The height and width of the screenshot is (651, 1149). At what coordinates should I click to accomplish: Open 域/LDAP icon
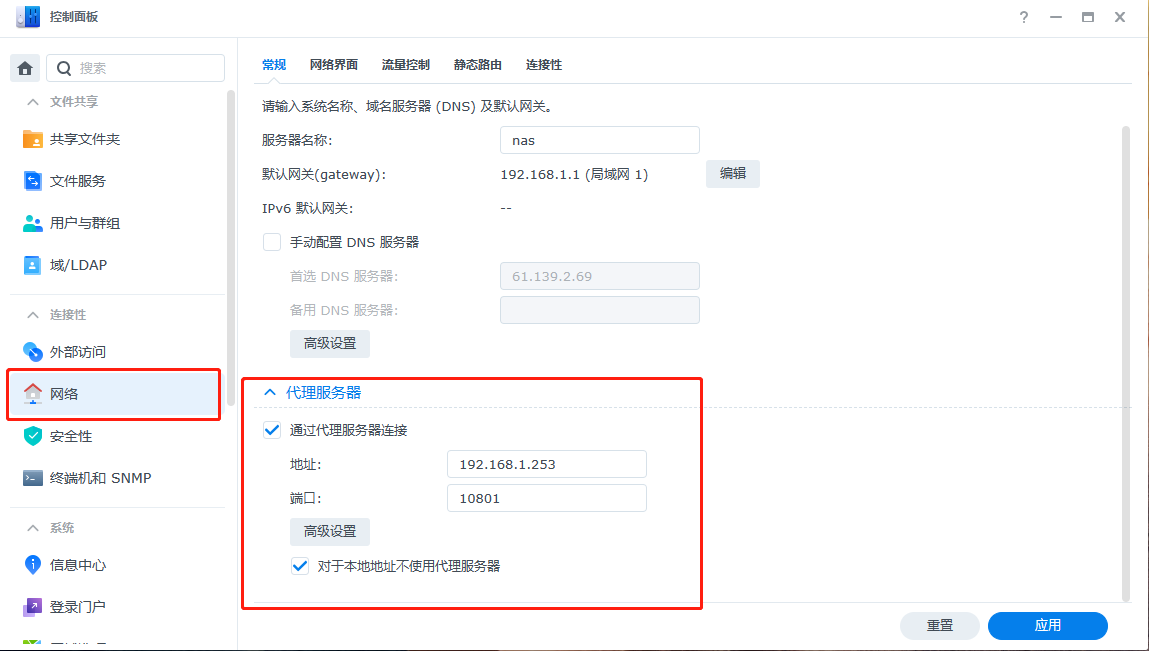(32, 265)
